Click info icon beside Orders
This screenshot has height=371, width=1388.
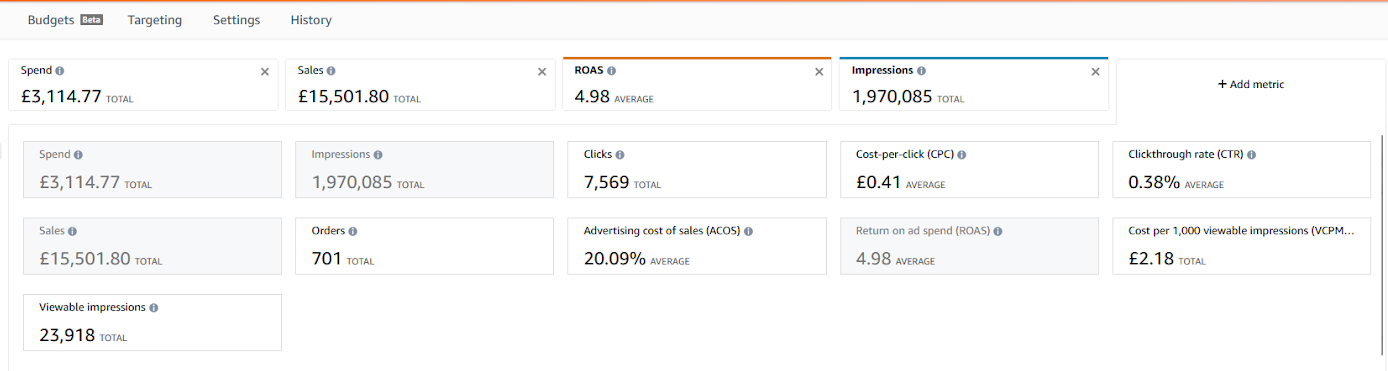tap(353, 231)
